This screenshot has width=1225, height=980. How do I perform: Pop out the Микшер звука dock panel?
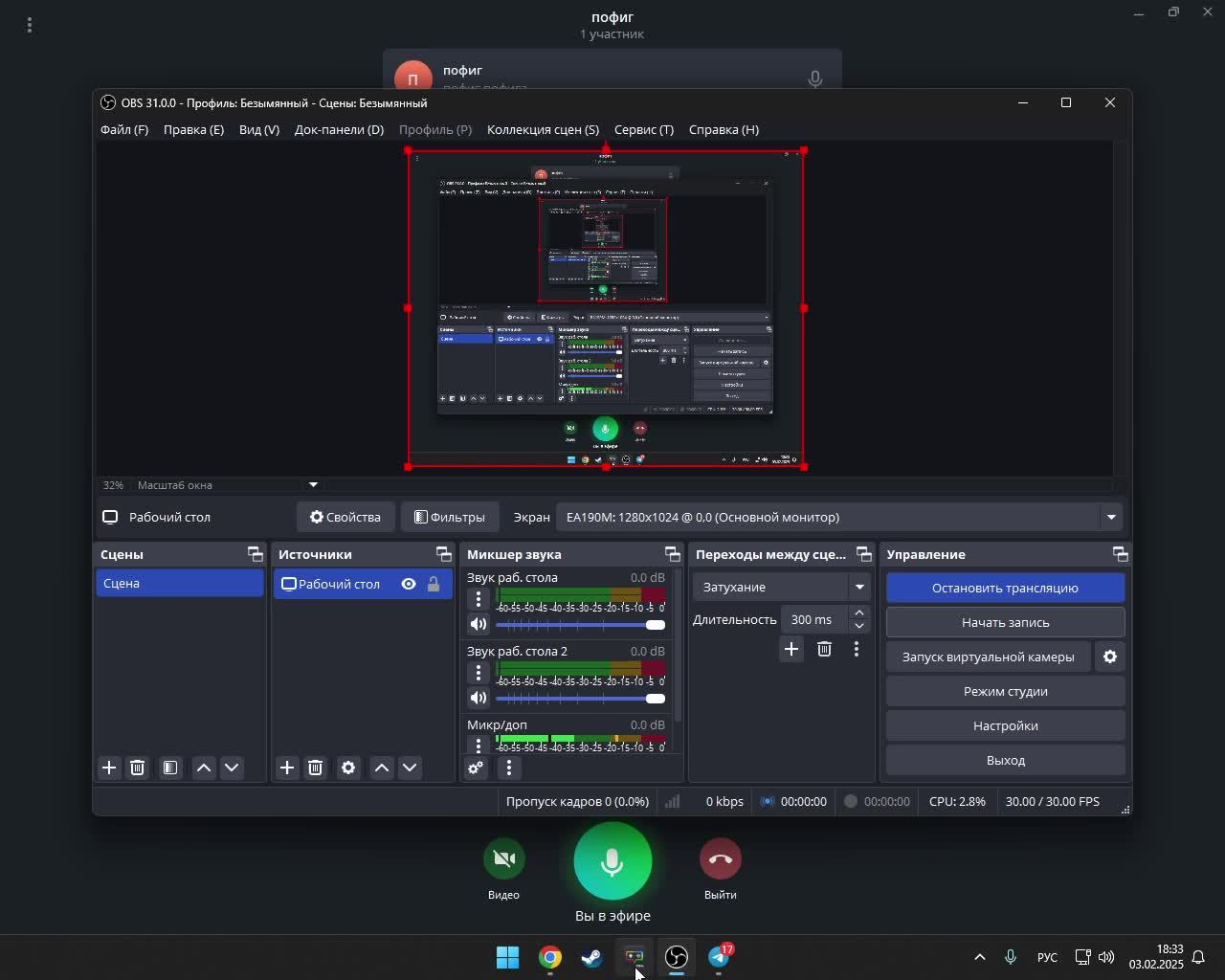(672, 554)
